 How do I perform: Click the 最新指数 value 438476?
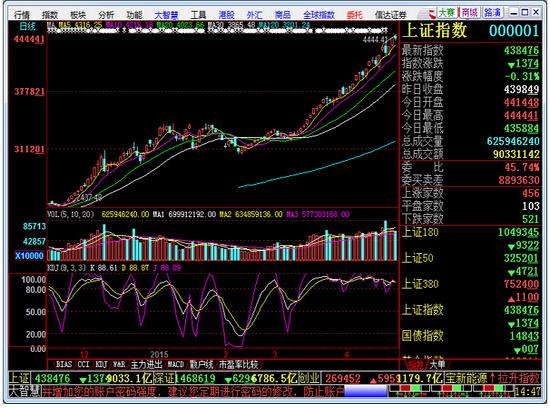tap(521, 51)
